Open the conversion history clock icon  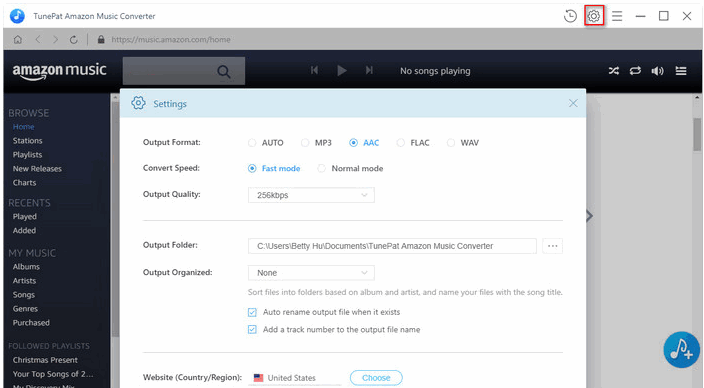coord(570,16)
